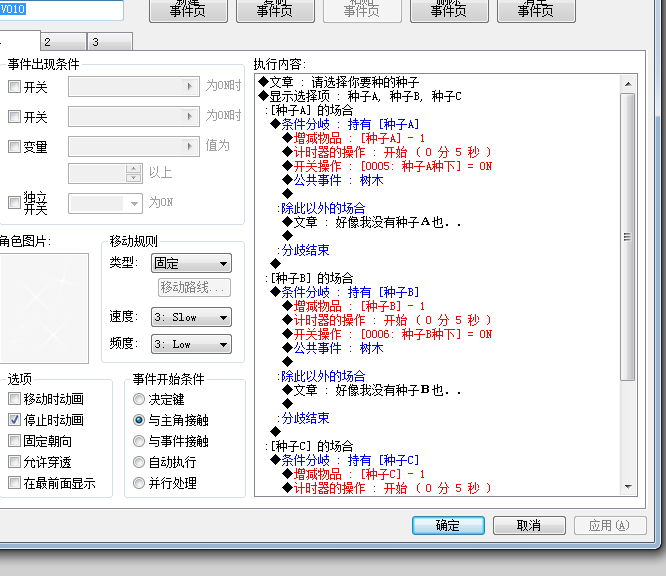Select the 与事件接触 start condition
Image resolution: width=666 pixels, height=576 pixels.
tap(139, 441)
